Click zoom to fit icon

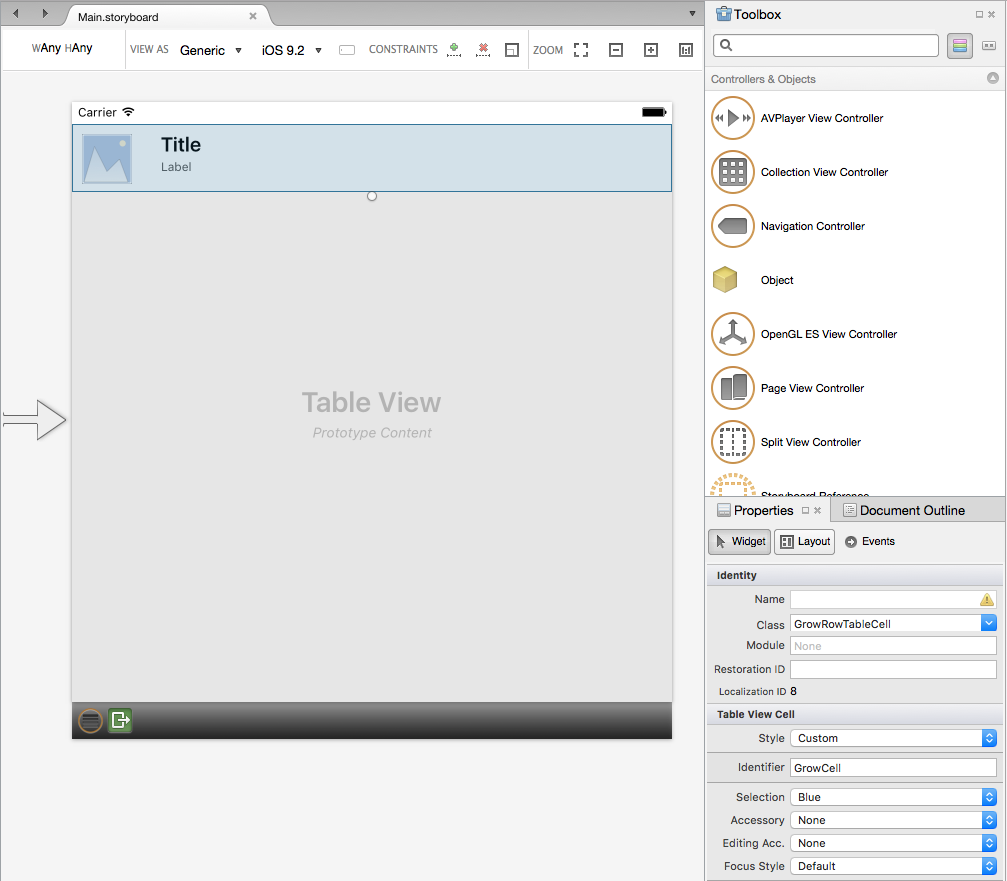coord(581,50)
